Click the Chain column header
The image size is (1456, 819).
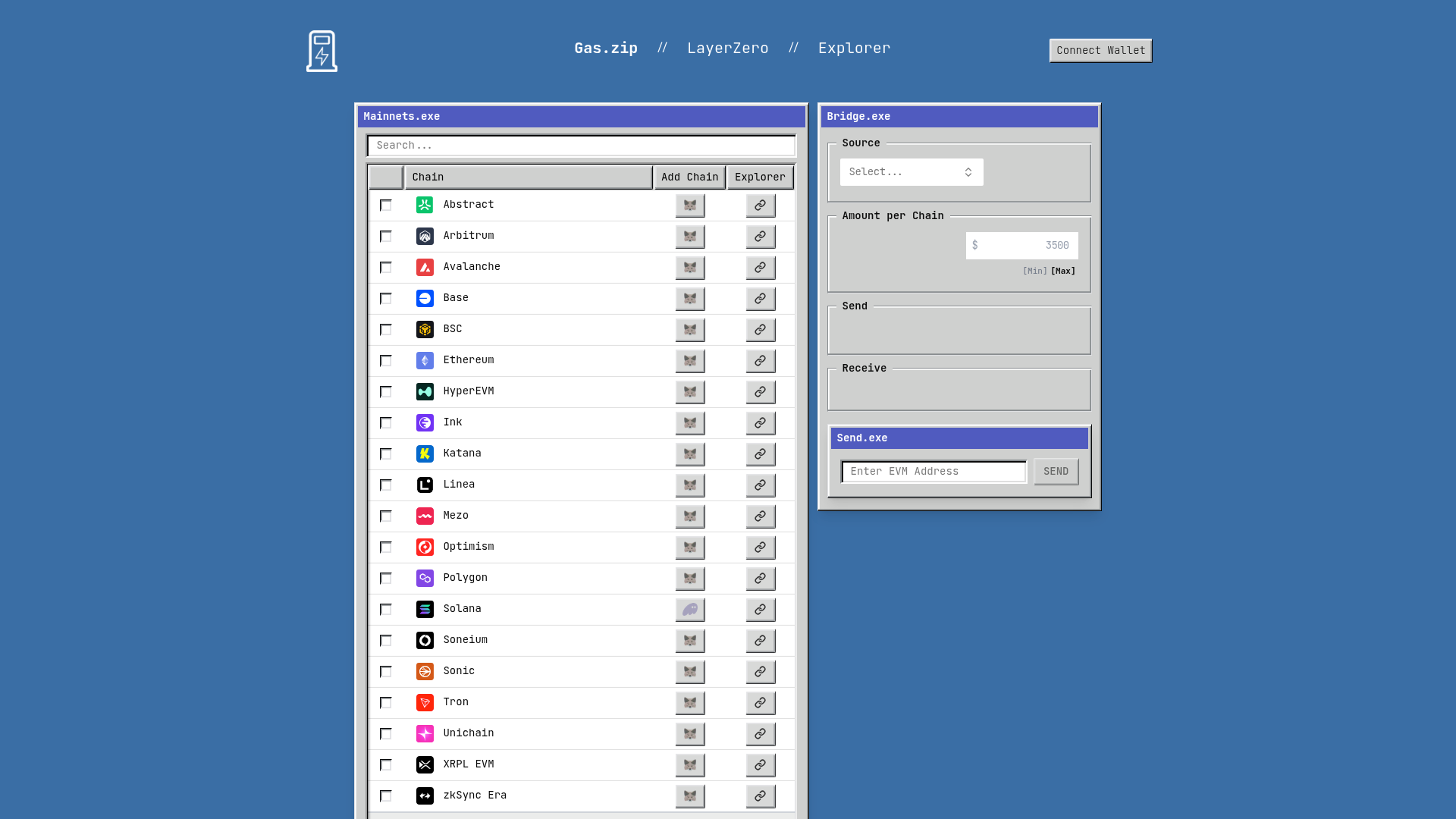pos(529,177)
